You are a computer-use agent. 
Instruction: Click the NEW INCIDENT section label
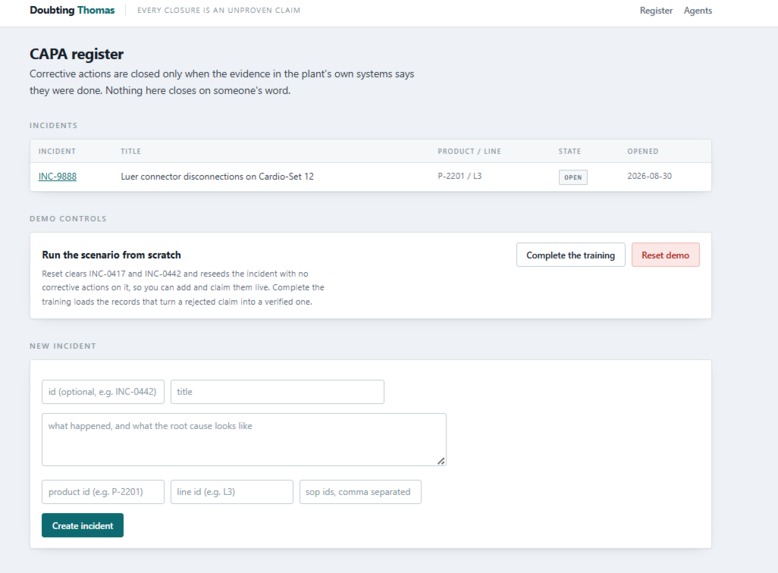[x=63, y=346]
